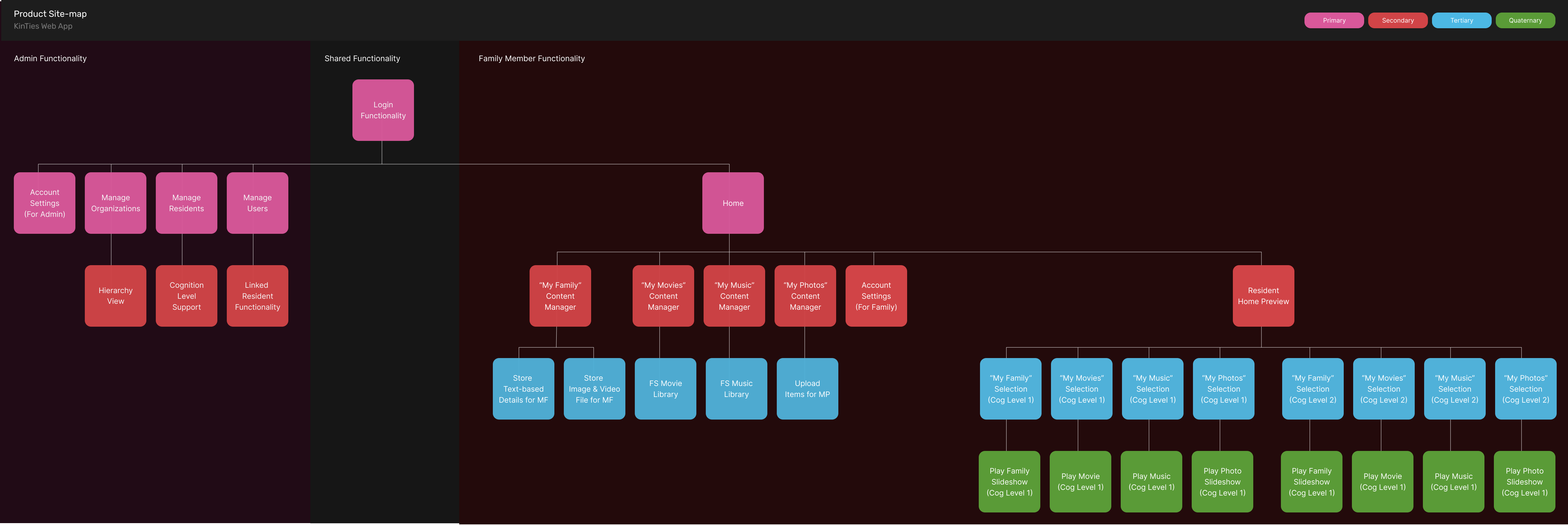Select the Manage Residents box
Image resolution: width=1568 pixels, height=525 pixels.
[186, 203]
